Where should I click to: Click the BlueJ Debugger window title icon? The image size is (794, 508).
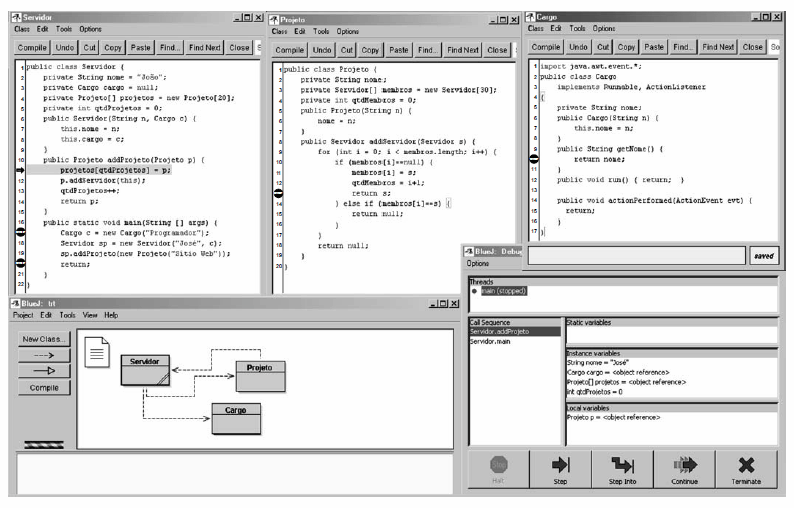(469, 252)
